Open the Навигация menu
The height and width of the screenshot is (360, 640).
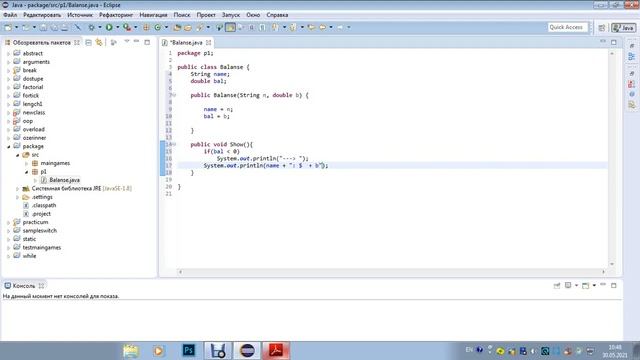(153, 15)
